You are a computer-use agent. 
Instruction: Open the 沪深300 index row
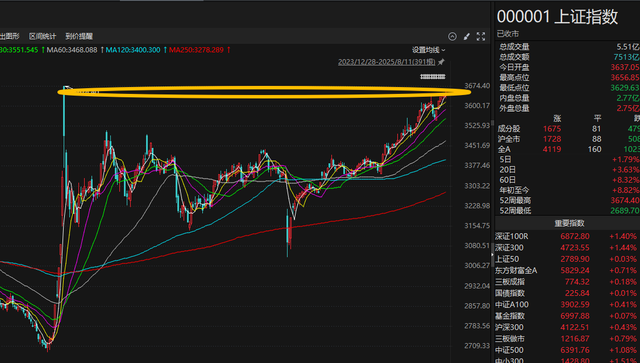tap(567, 327)
